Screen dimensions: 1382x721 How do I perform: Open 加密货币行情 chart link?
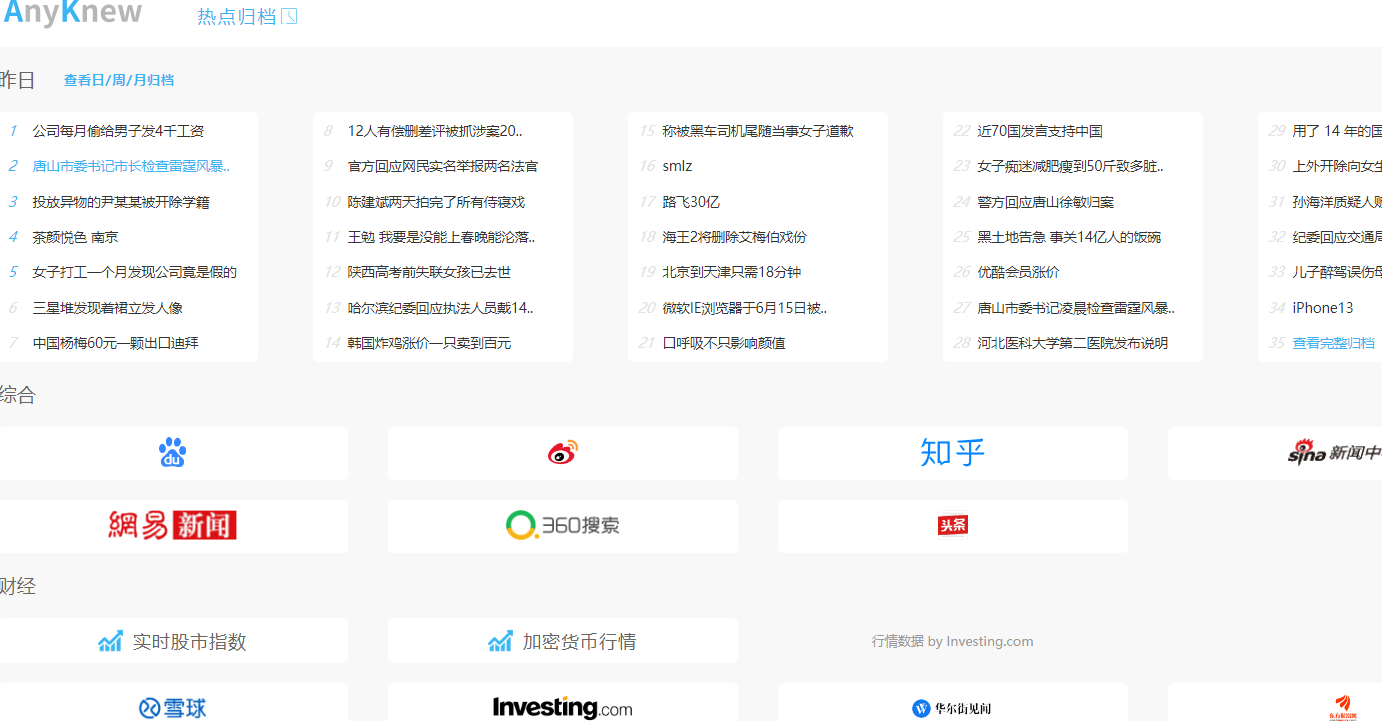point(563,641)
